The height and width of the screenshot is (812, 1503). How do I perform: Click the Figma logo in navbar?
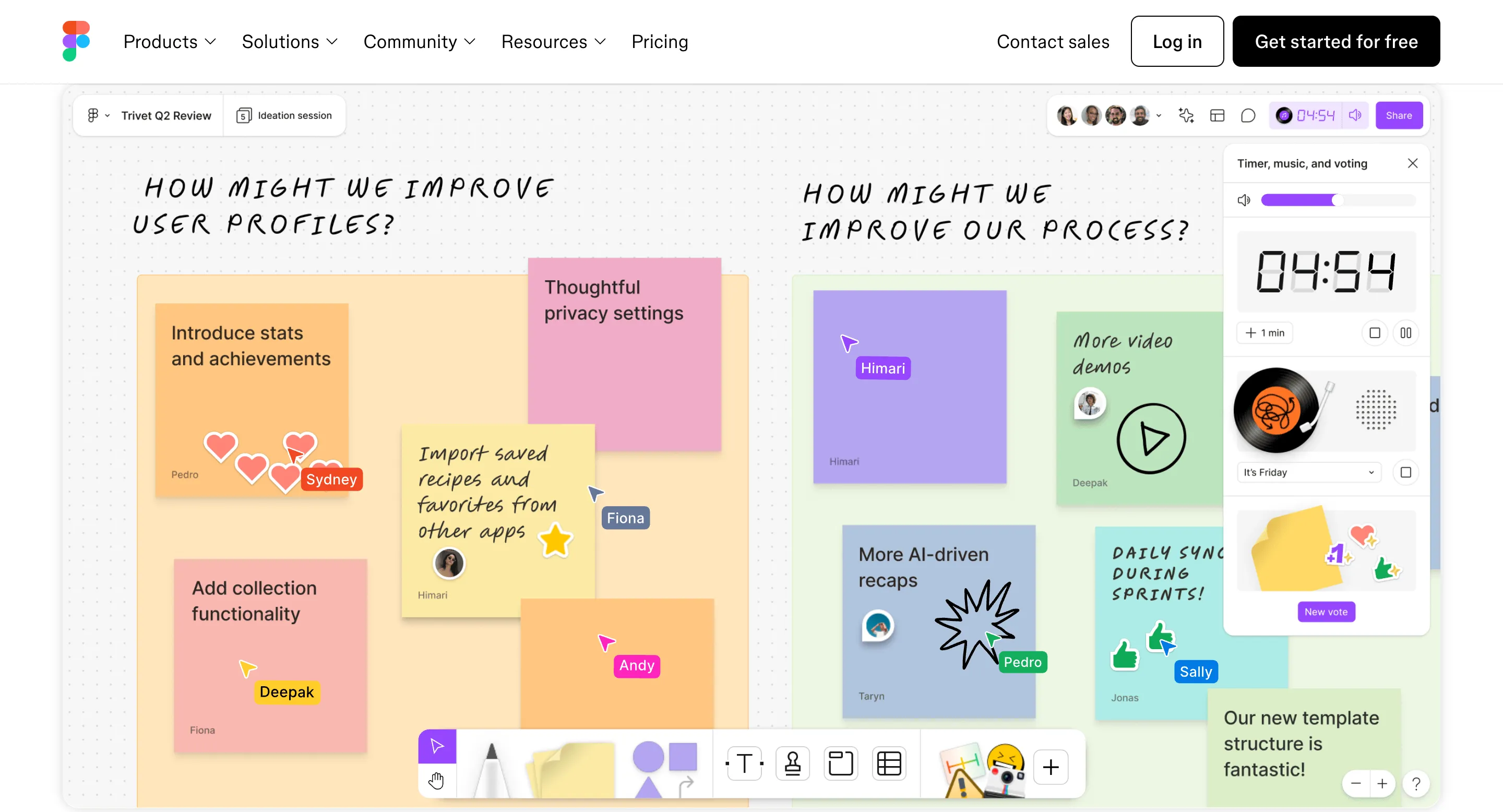76,41
